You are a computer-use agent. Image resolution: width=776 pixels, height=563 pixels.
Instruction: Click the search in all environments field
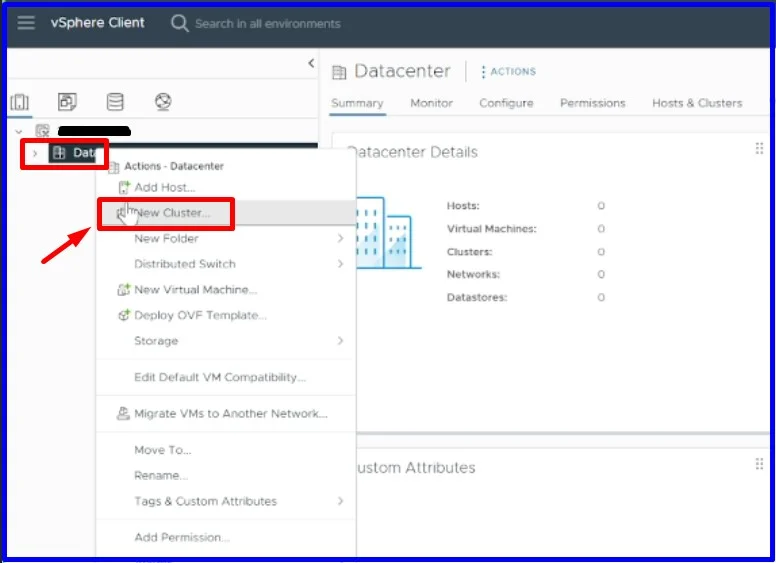[x=267, y=23]
